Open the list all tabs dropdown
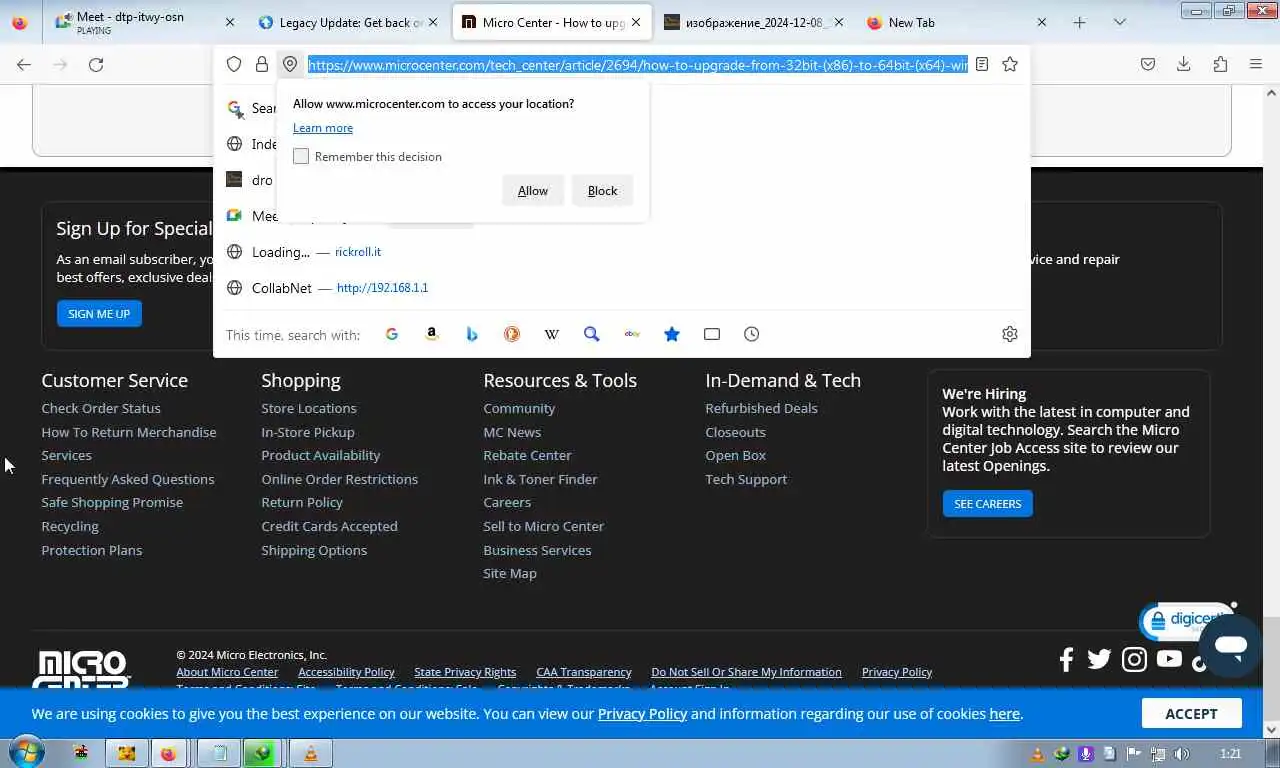This screenshot has height=768, width=1280. click(x=1120, y=22)
